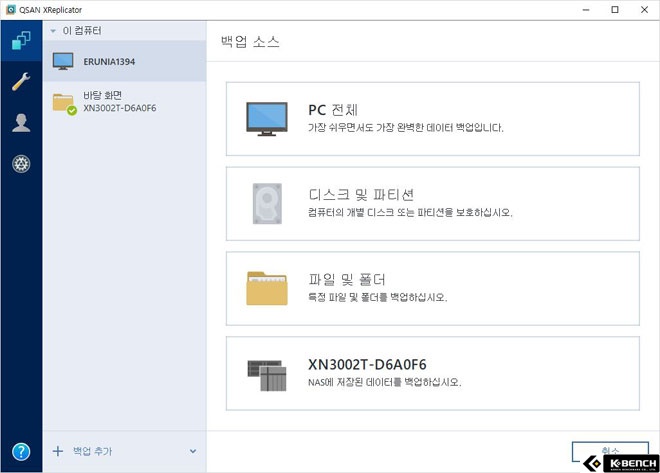This screenshot has height=473, width=660.
Task: Click the NAS device icon in XN3002T card
Action: click(x=267, y=375)
